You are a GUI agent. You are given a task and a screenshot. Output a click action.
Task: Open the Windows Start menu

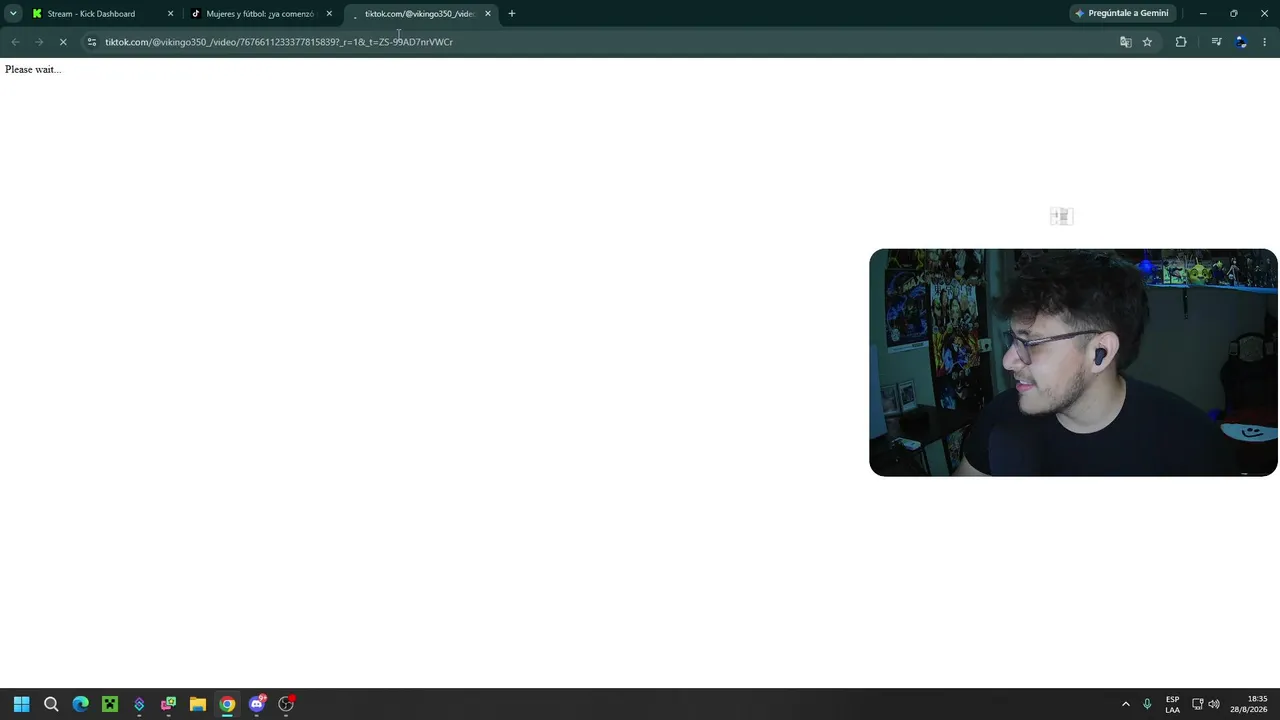22,704
